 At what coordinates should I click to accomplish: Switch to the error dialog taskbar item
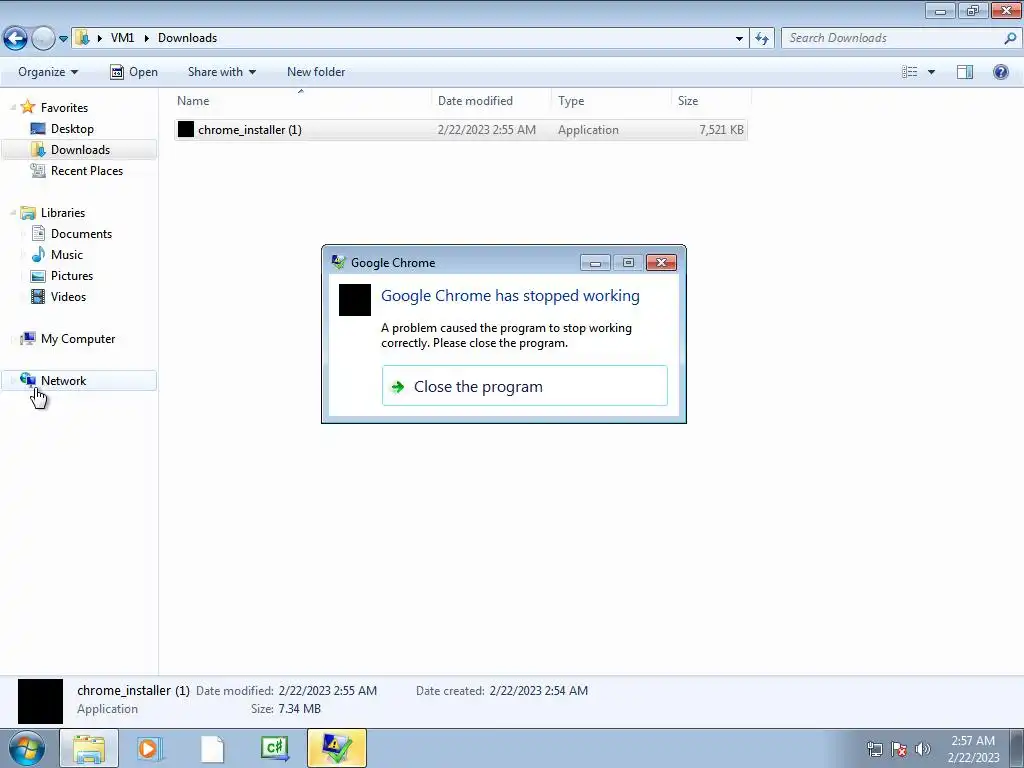336,748
